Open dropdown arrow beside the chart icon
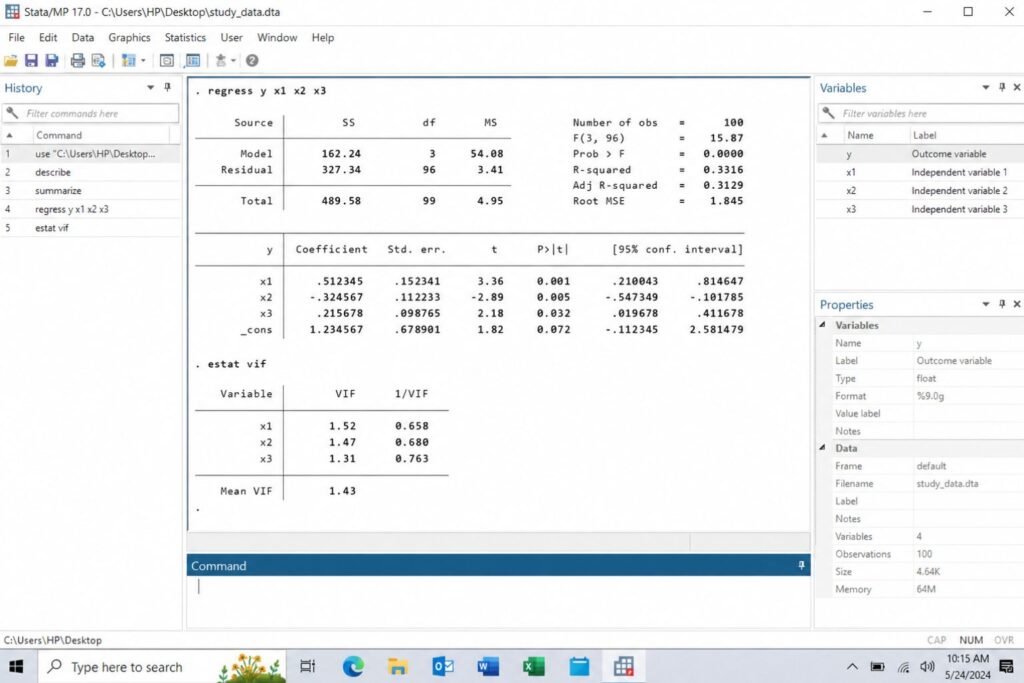Image resolution: width=1024 pixels, height=683 pixels. (143, 61)
